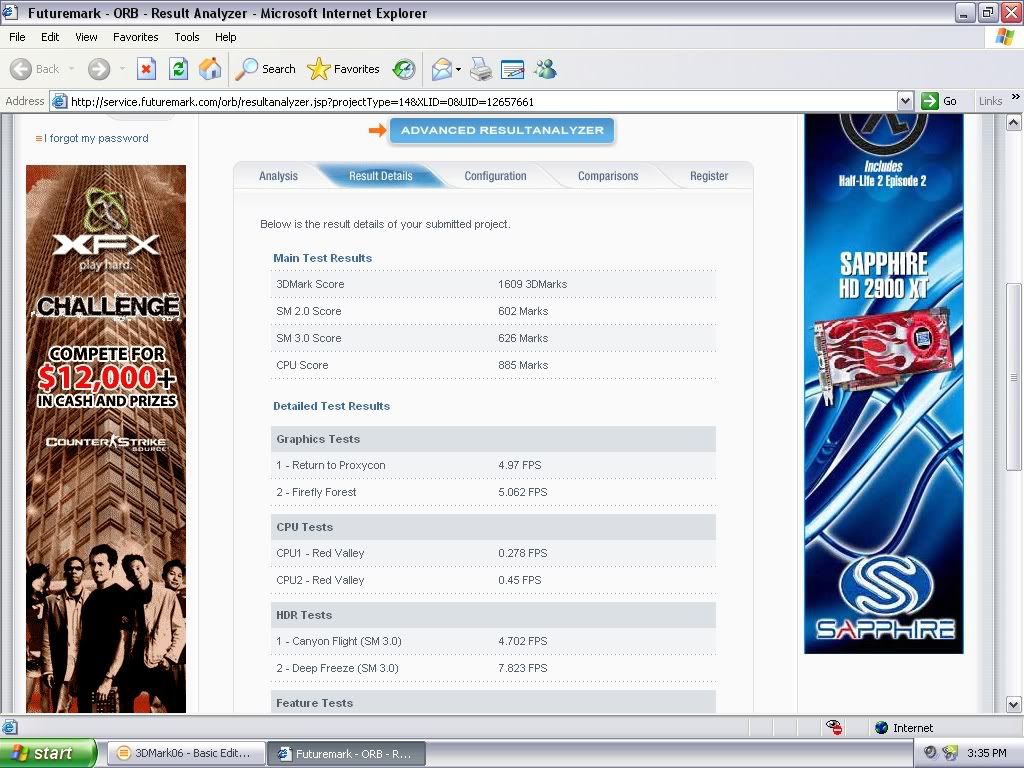This screenshot has width=1024, height=768.
Task: Open the Favorites menu
Action: point(135,37)
